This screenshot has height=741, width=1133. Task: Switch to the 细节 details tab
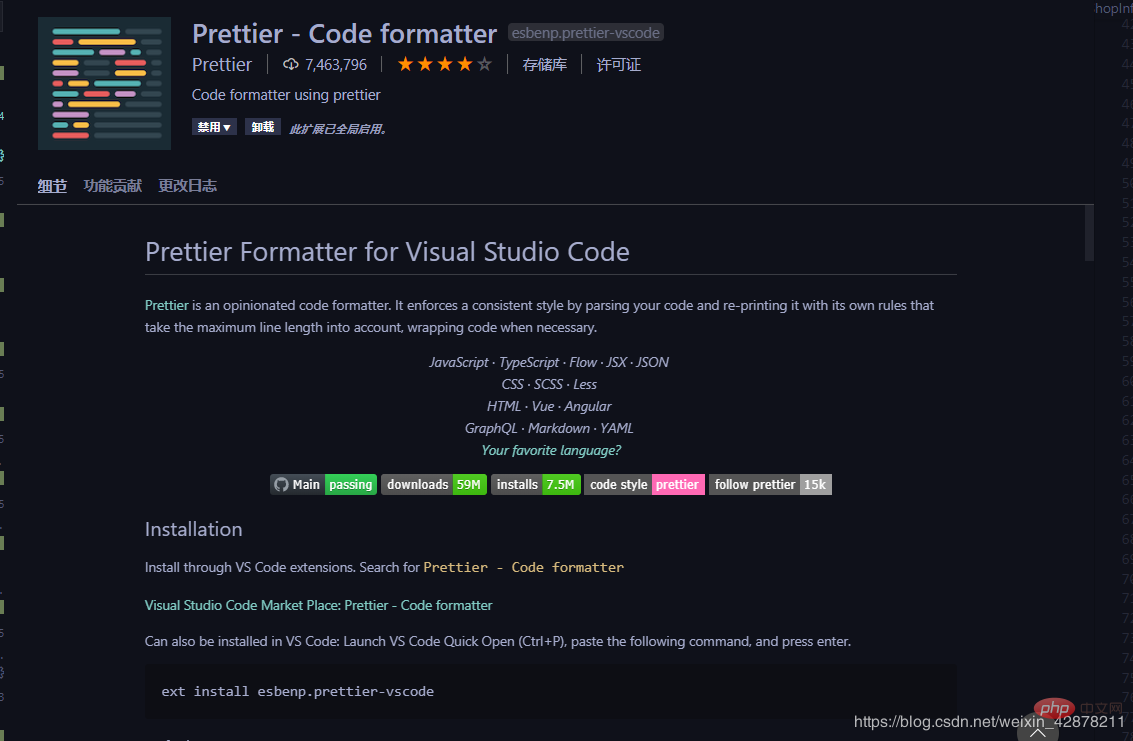click(x=52, y=186)
